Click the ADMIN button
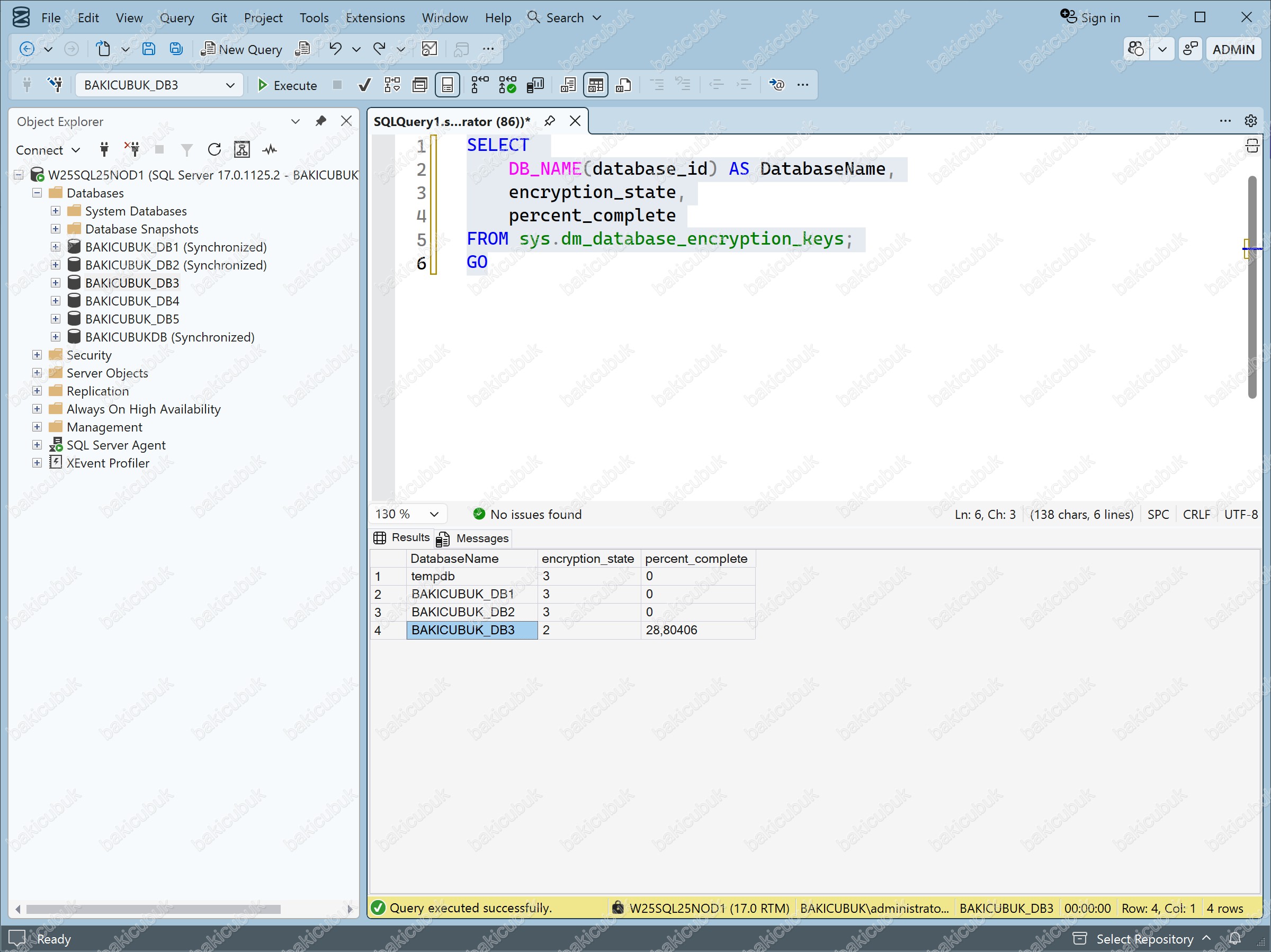 1233,49
